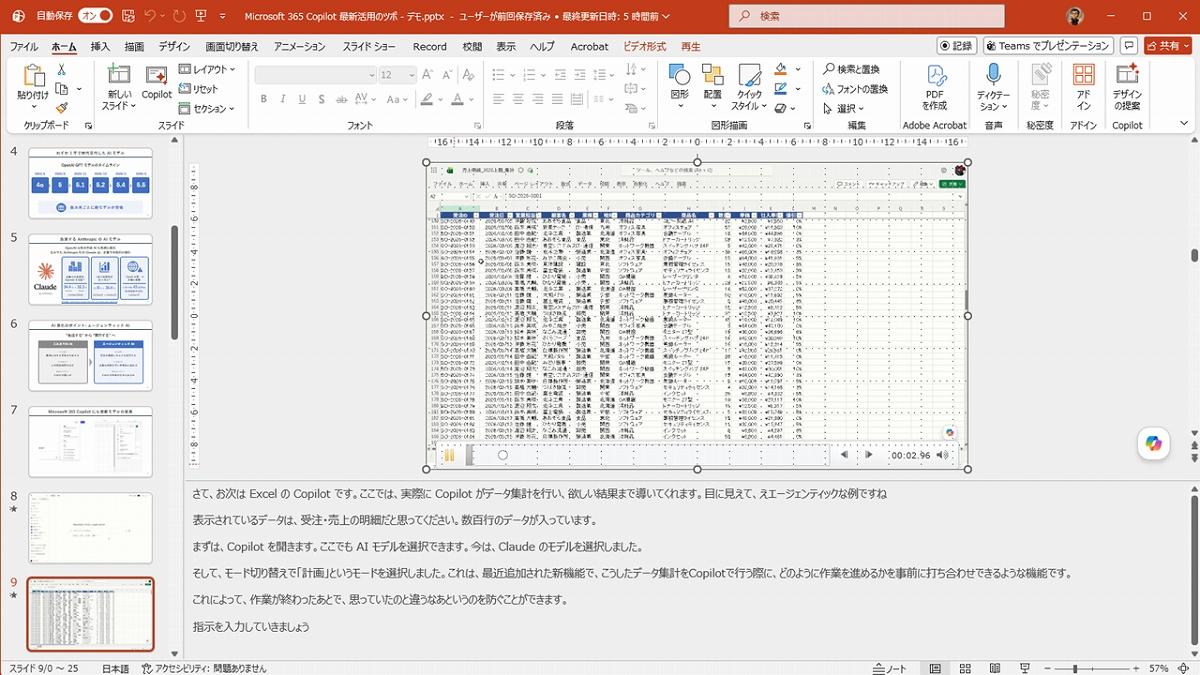This screenshot has height=675, width=1200.
Task: Step video forward with the forward arrow
Action: 868,455
